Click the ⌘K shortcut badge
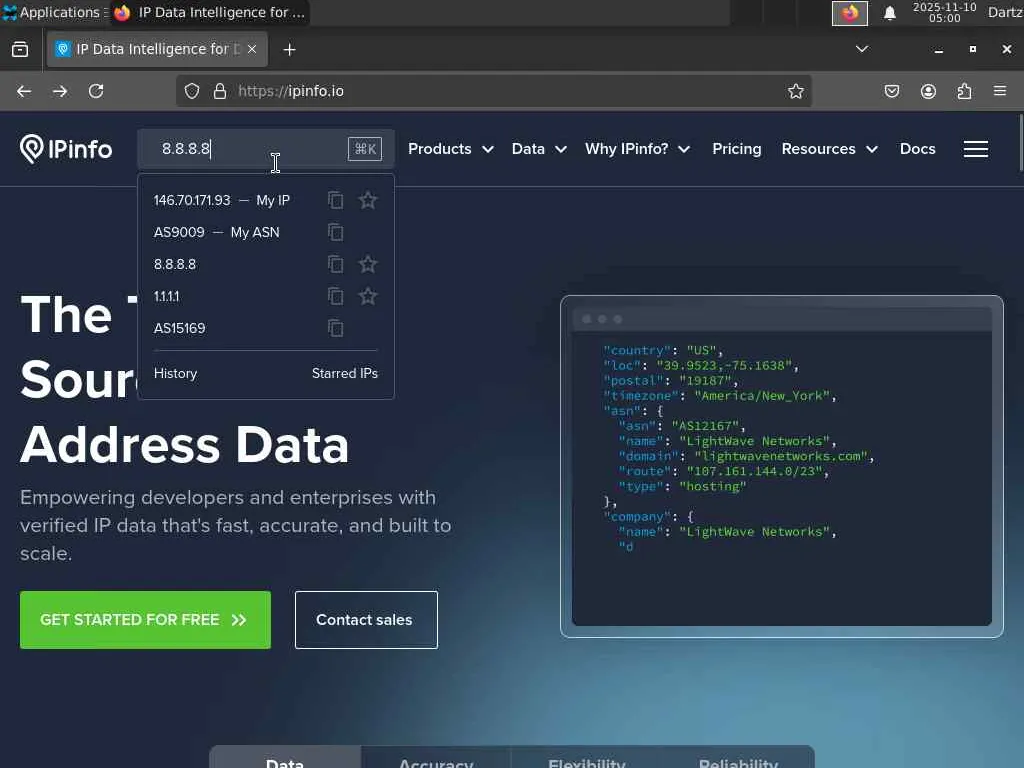1024x768 pixels. pos(365,149)
